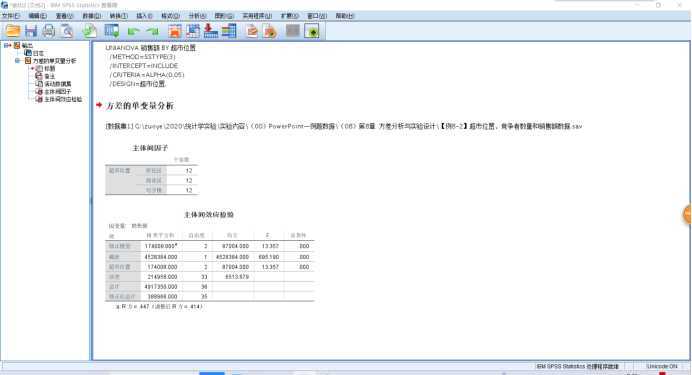
Task: Select 方差的单变量分析 in outline tree
Action: click(54, 61)
